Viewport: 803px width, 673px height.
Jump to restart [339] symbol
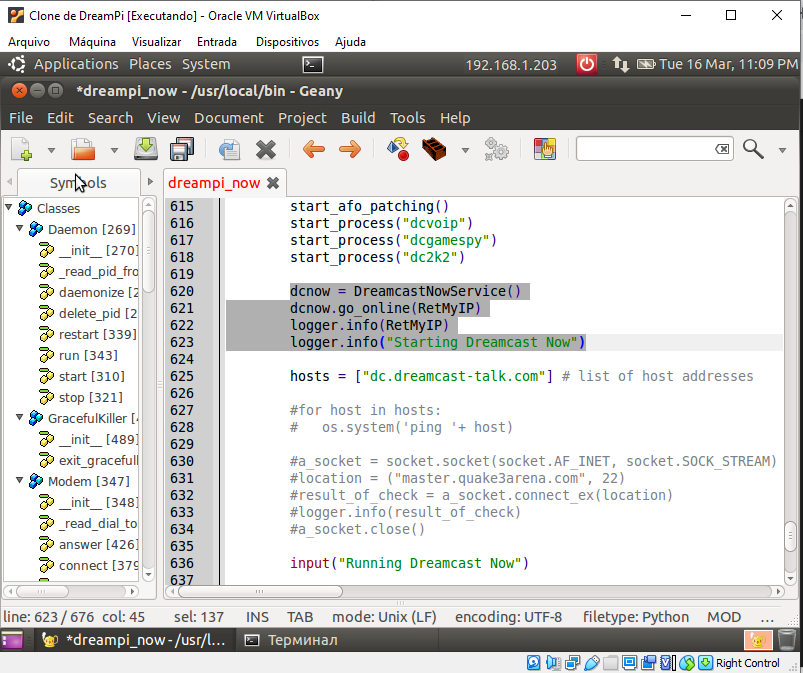(x=97, y=334)
